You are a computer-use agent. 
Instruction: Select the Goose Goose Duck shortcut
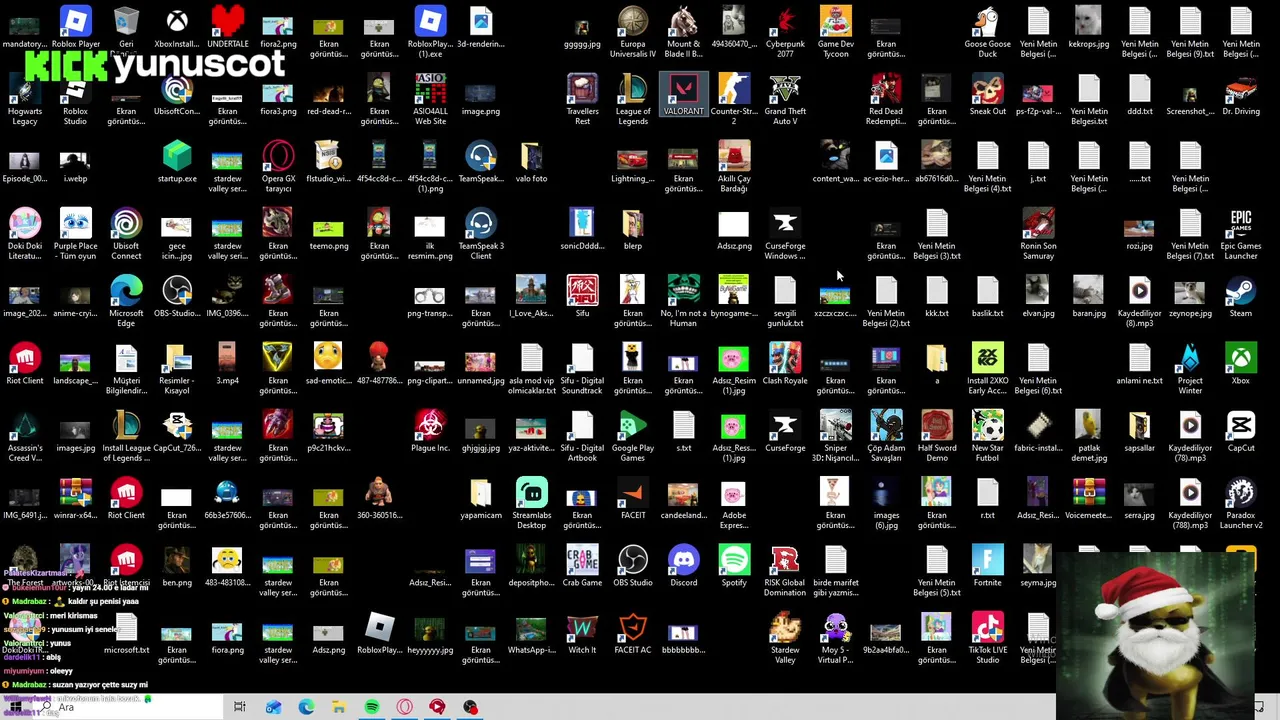click(x=987, y=31)
